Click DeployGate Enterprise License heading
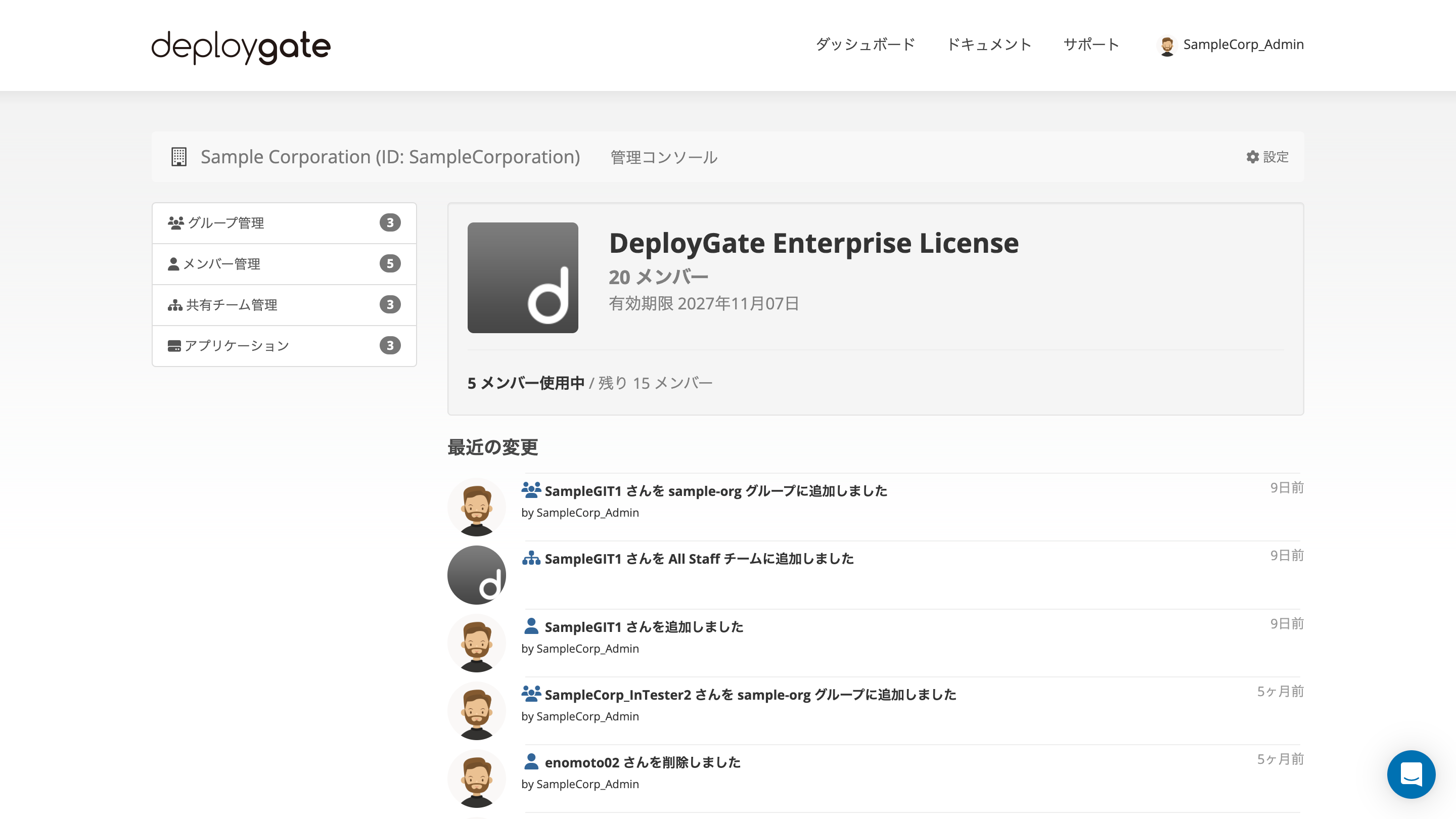Image resolution: width=1456 pixels, height=819 pixels. click(813, 243)
